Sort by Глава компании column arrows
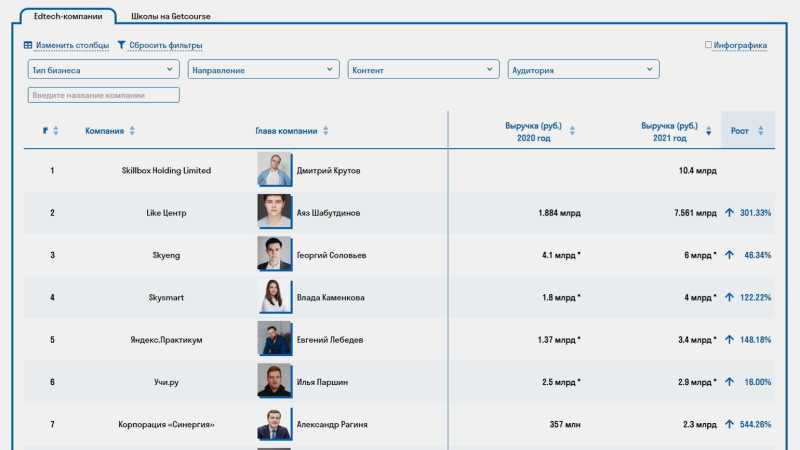This screenshot has width=800, height=450. (x=325, y=131)
